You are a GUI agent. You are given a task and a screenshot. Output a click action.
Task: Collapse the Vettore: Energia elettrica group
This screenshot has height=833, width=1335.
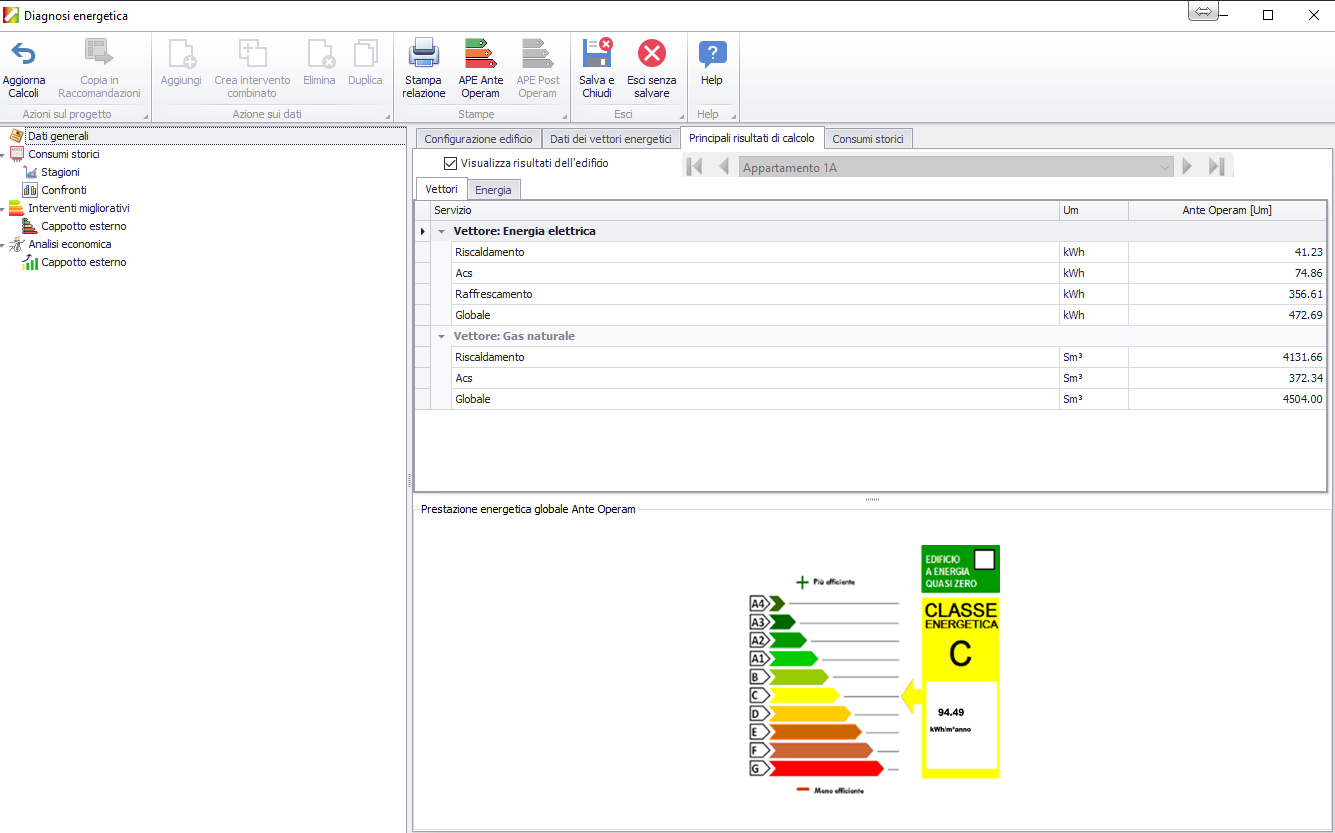click(x=442, y=231)
